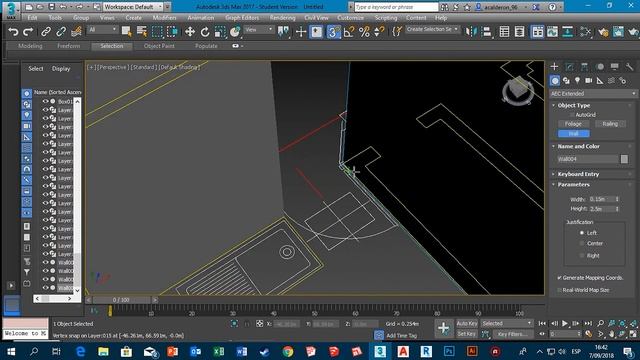Click the Redo arrow in main toolbar
This screenshot has height=360, width=640.
click(28, 31)
